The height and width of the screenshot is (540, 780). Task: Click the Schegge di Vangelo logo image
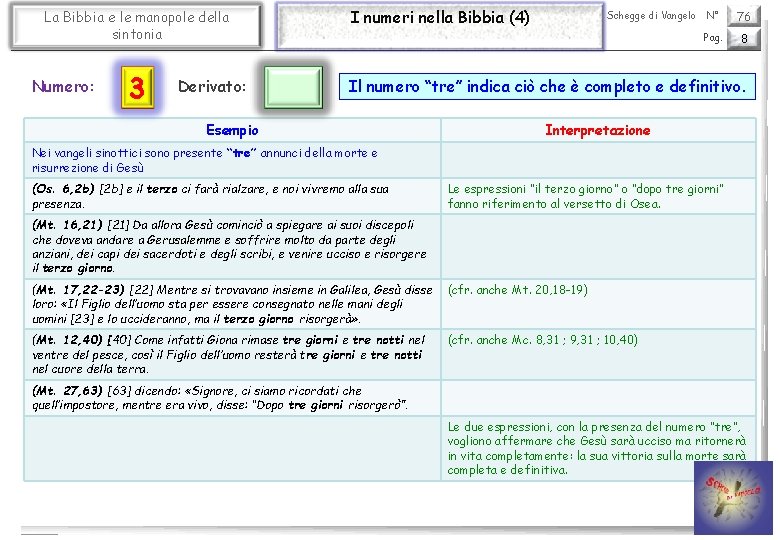733,498
